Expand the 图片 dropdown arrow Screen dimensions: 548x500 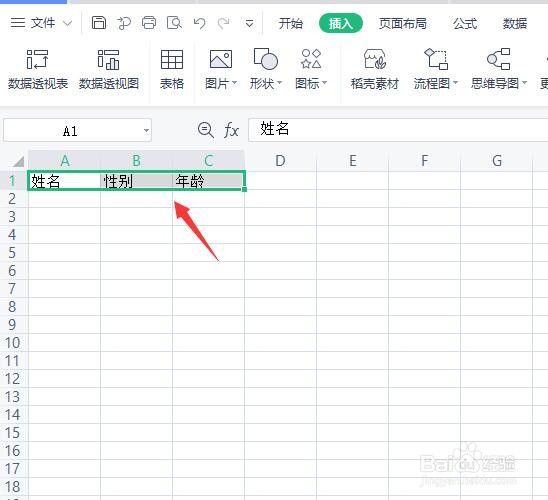(235, 83)
